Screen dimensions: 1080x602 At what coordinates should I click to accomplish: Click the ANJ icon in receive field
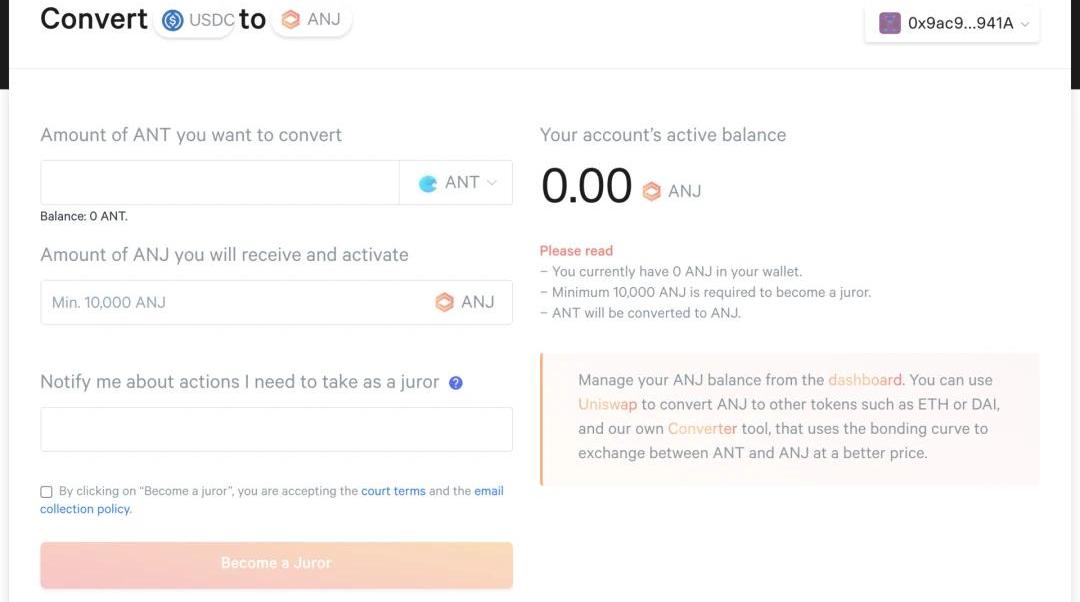pos(444,302)
